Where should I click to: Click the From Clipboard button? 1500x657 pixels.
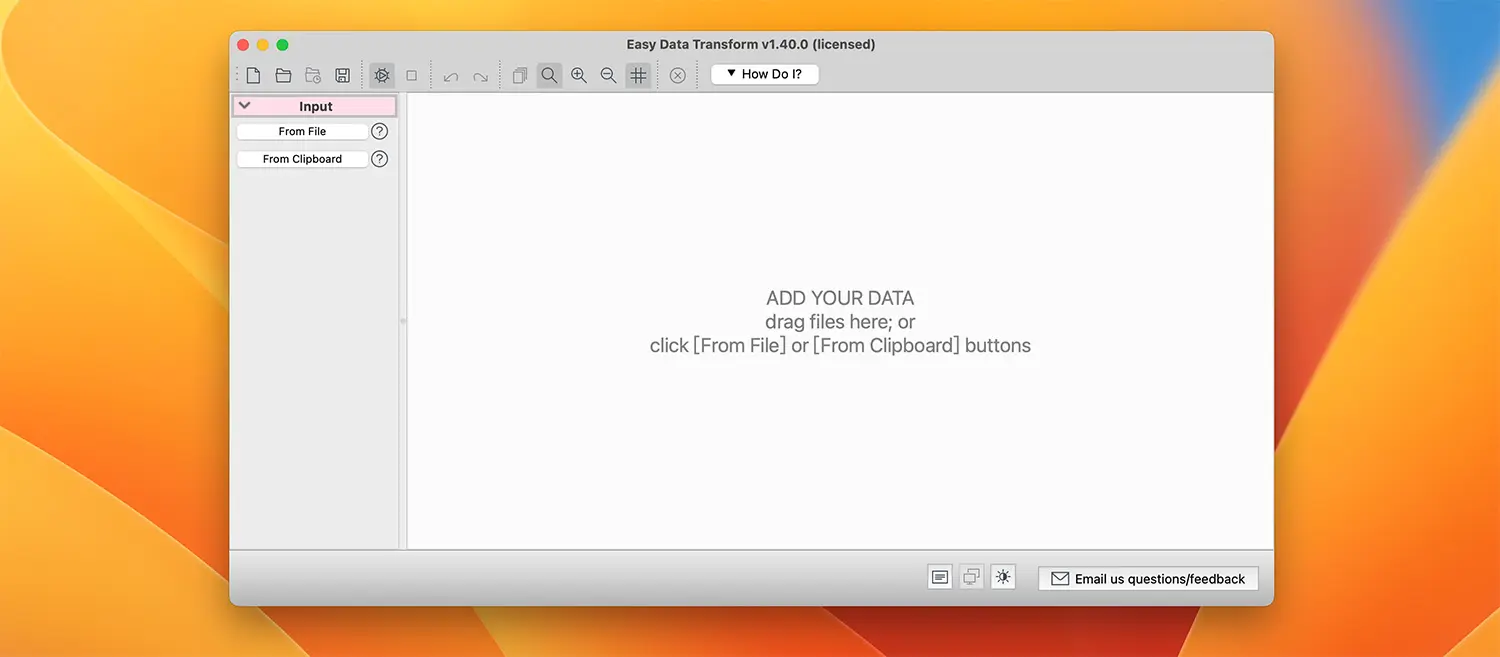coord(302,159)
